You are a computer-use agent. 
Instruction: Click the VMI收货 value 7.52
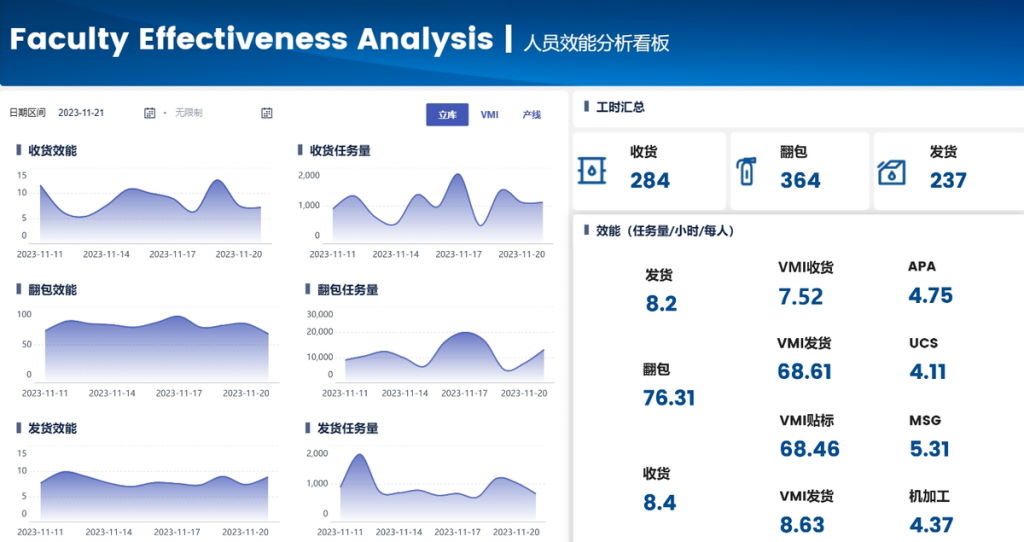(x=800, y=297)
